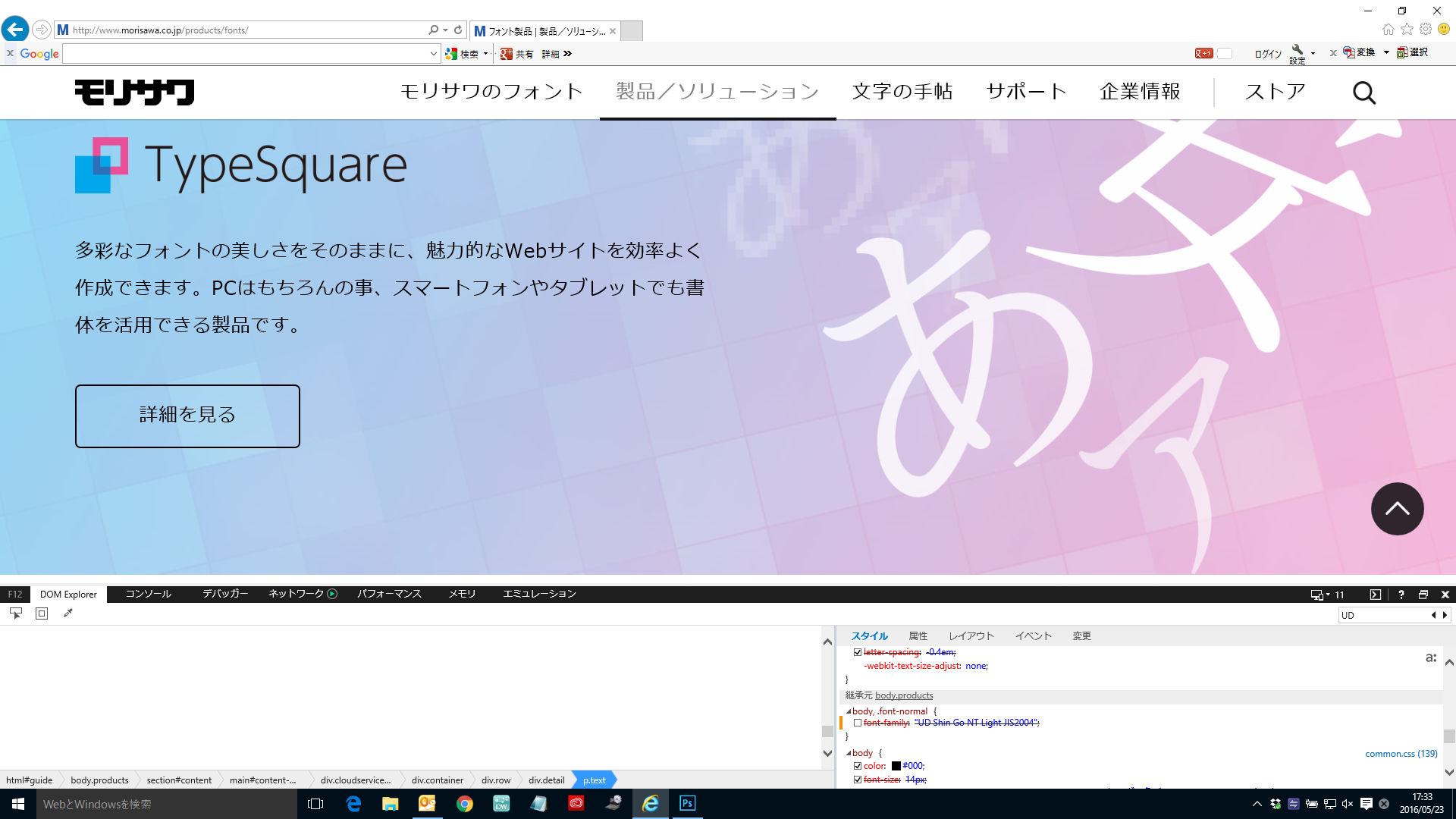
Task: Open File Explorer from the taskbar
Action: tap(391, 803)
